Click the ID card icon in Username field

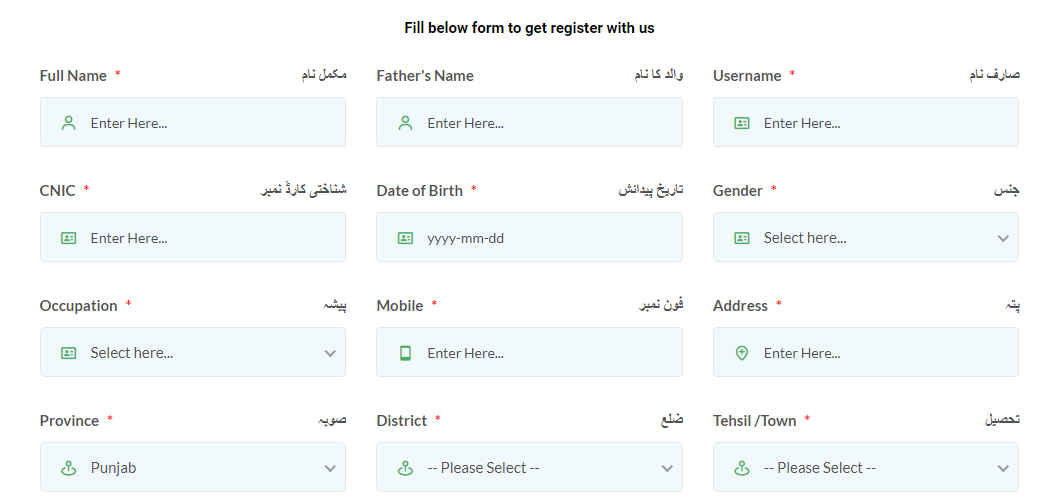[x=741, y=123]
